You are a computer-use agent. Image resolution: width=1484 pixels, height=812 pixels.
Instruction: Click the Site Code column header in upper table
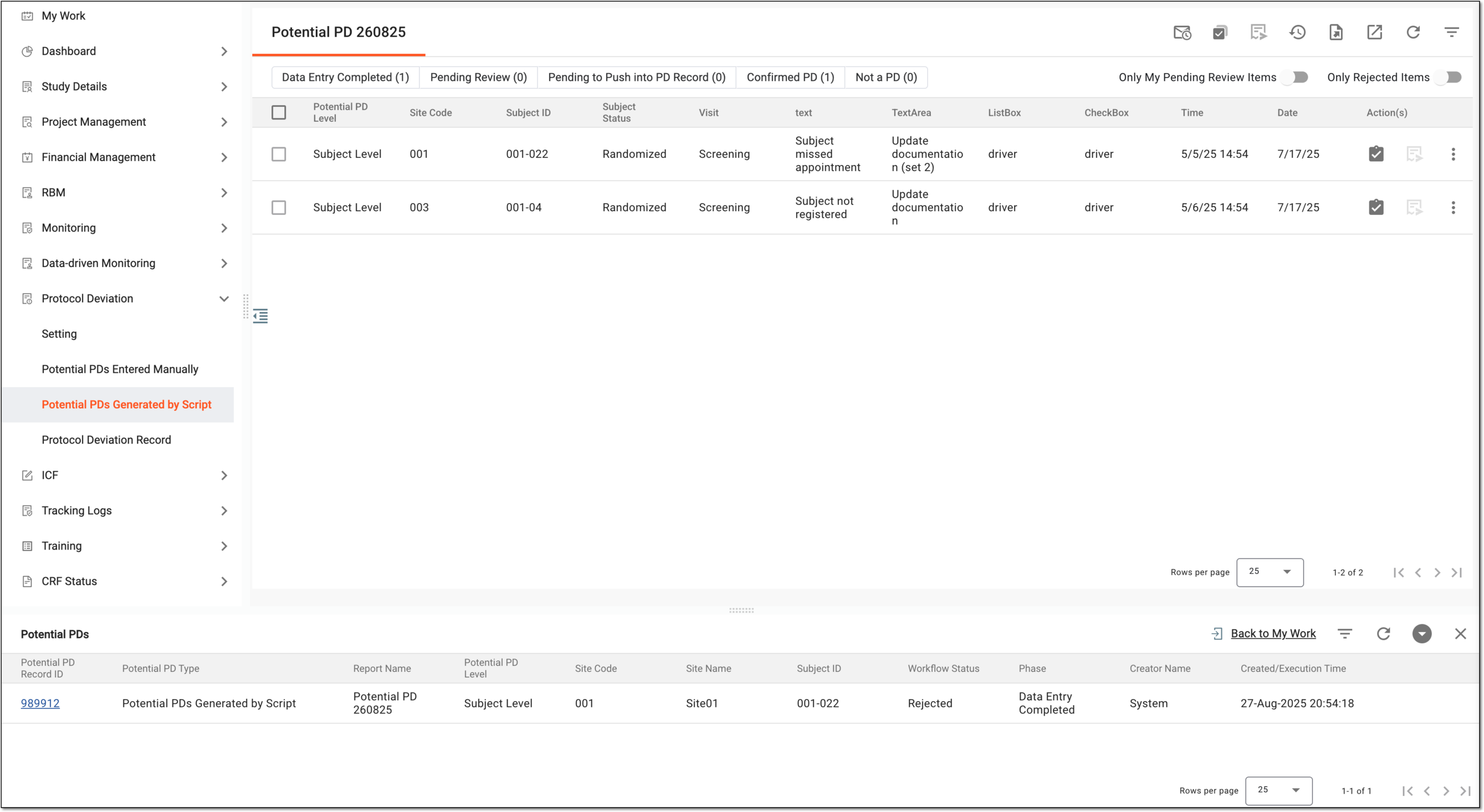pyautogui.click(x=430, y=113)
